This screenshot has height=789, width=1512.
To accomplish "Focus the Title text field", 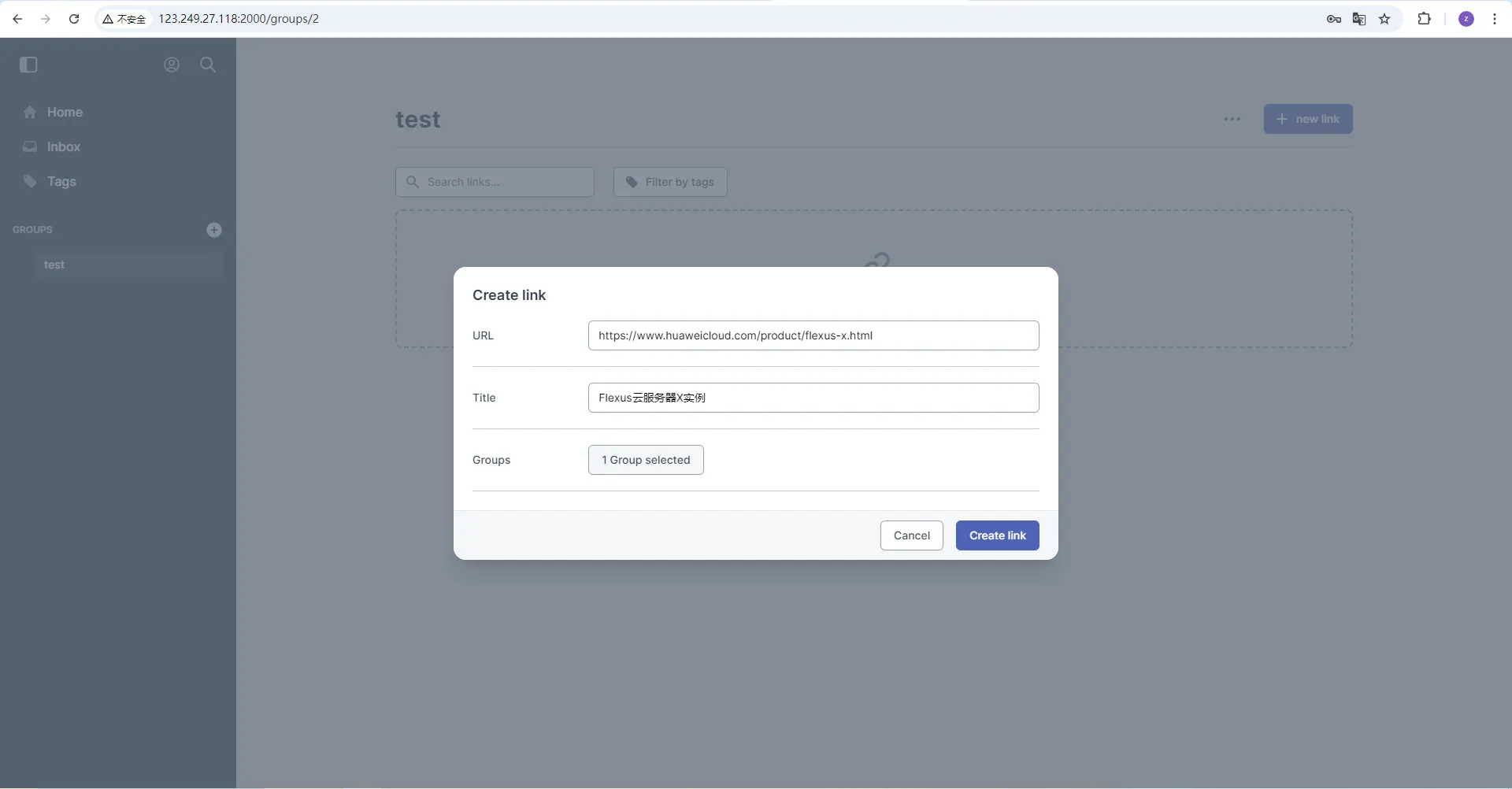I will pos(813,398).
